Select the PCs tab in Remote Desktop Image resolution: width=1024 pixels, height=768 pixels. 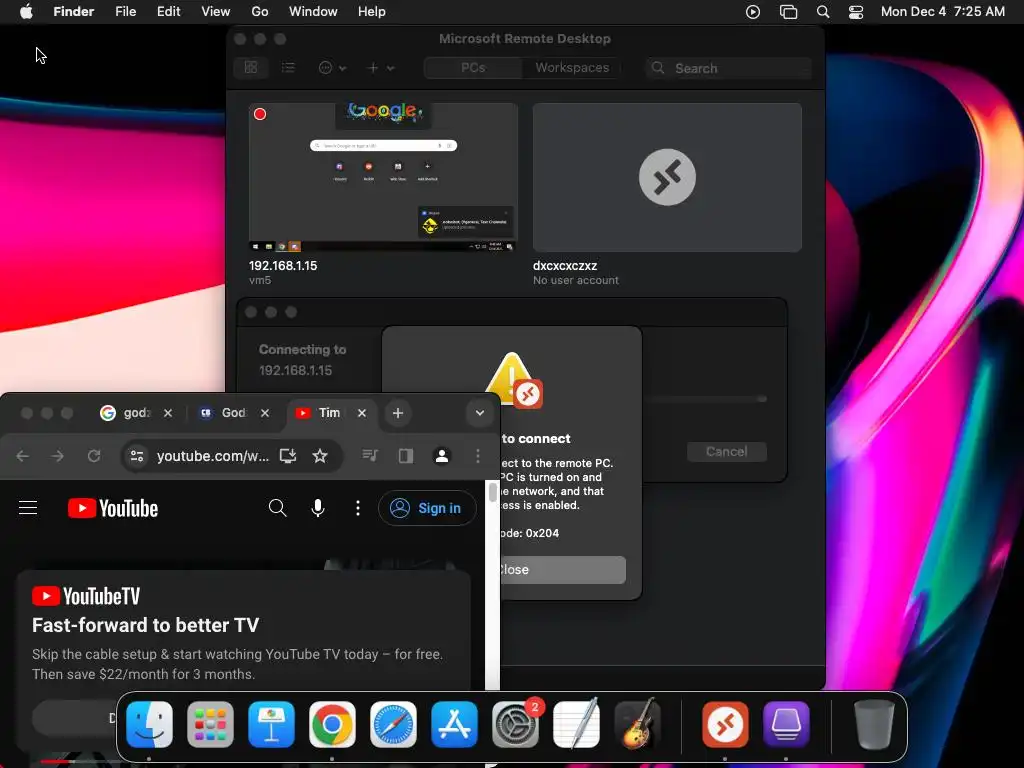click(473, 67)
